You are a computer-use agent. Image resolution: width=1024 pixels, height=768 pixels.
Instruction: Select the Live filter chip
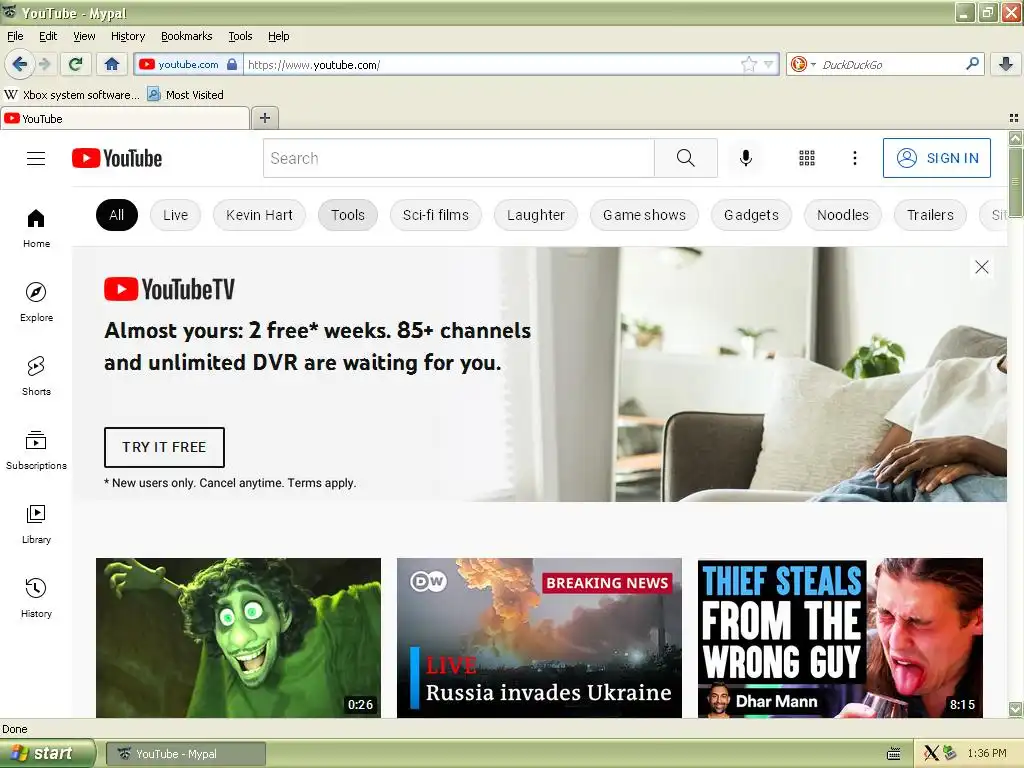click(175, 215)
